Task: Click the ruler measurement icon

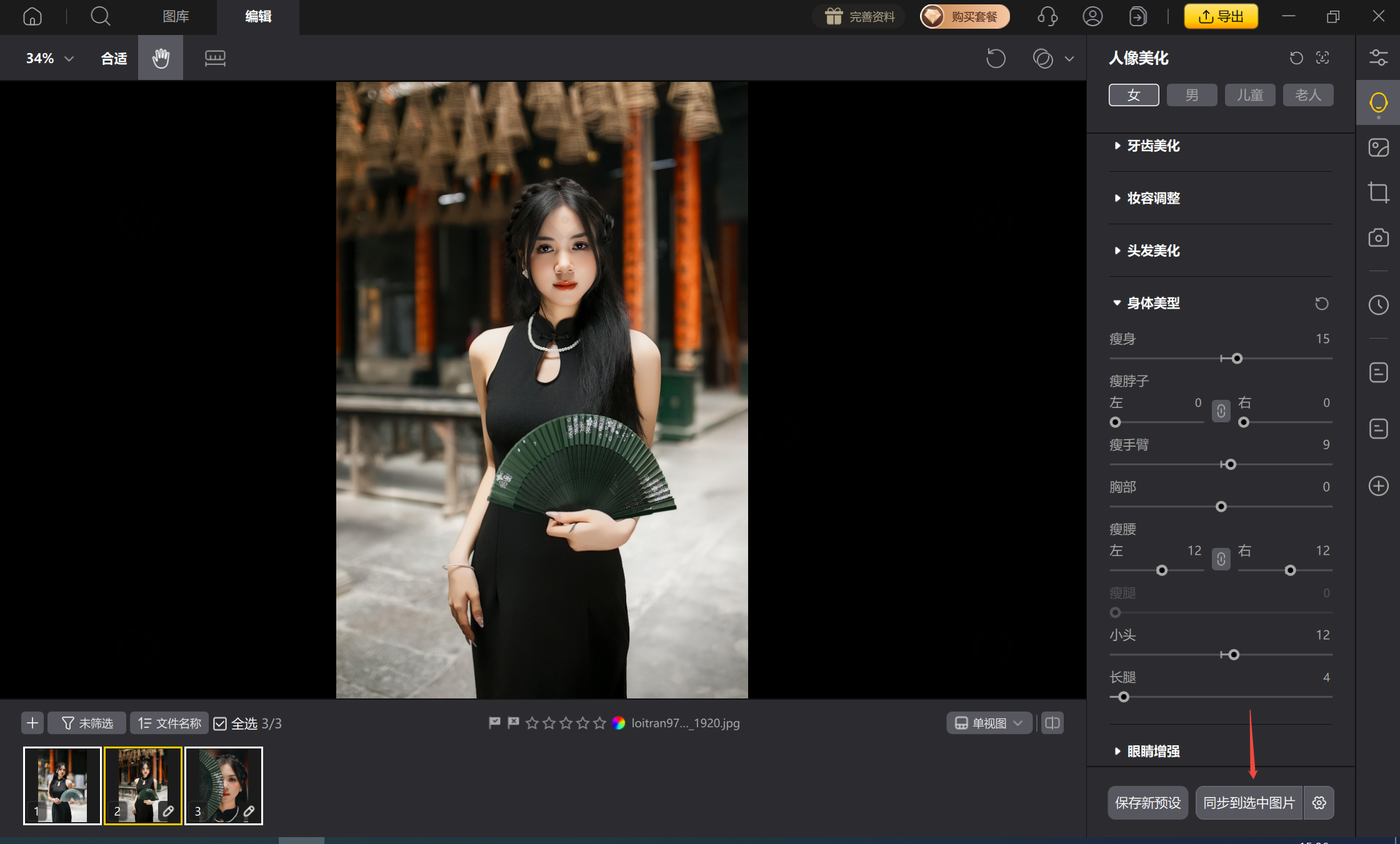Action: click(x=215, y=58)
